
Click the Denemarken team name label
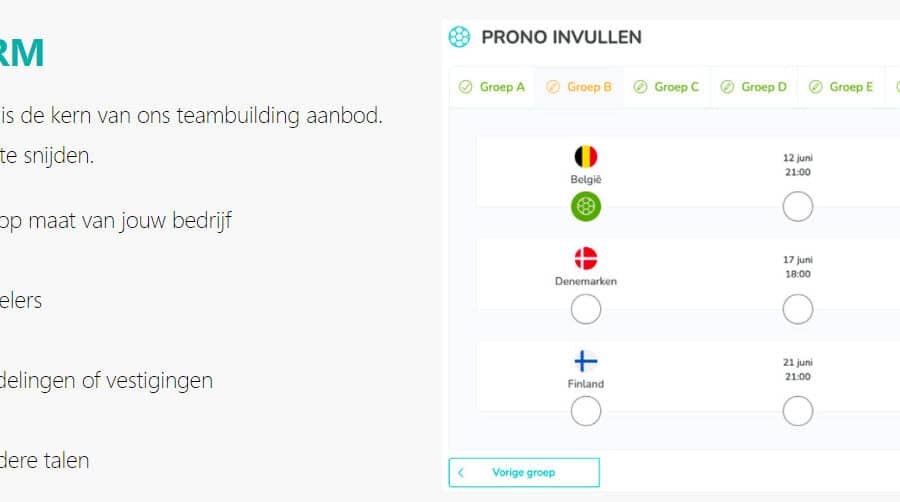[x=586, y=281]
